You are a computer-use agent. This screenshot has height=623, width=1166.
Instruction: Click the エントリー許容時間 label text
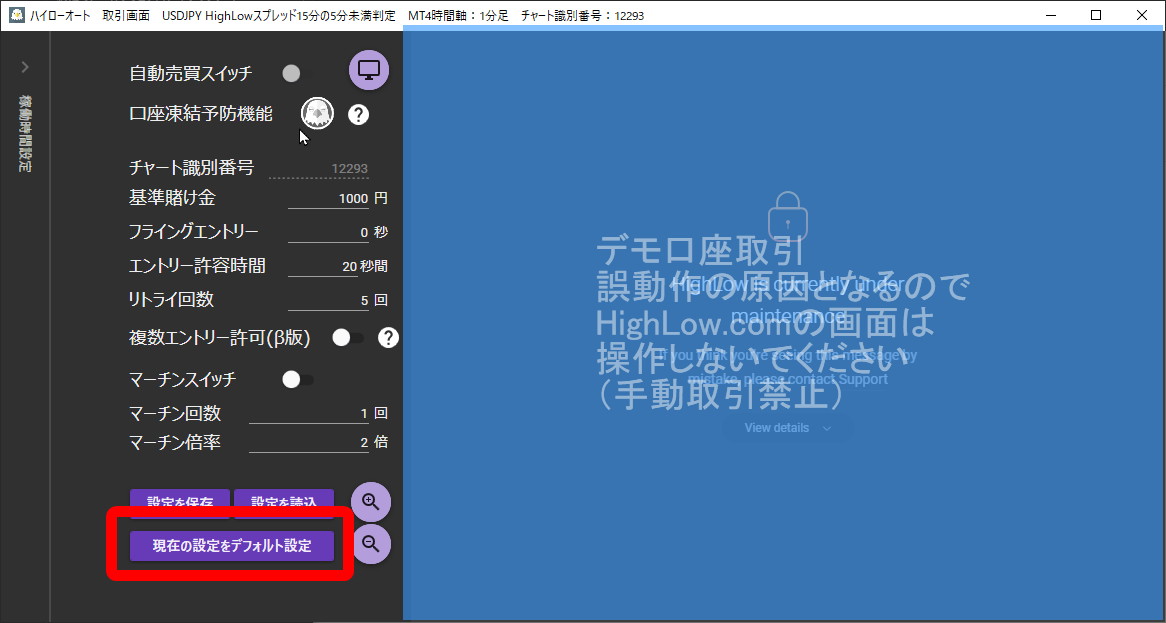point(197,265)
